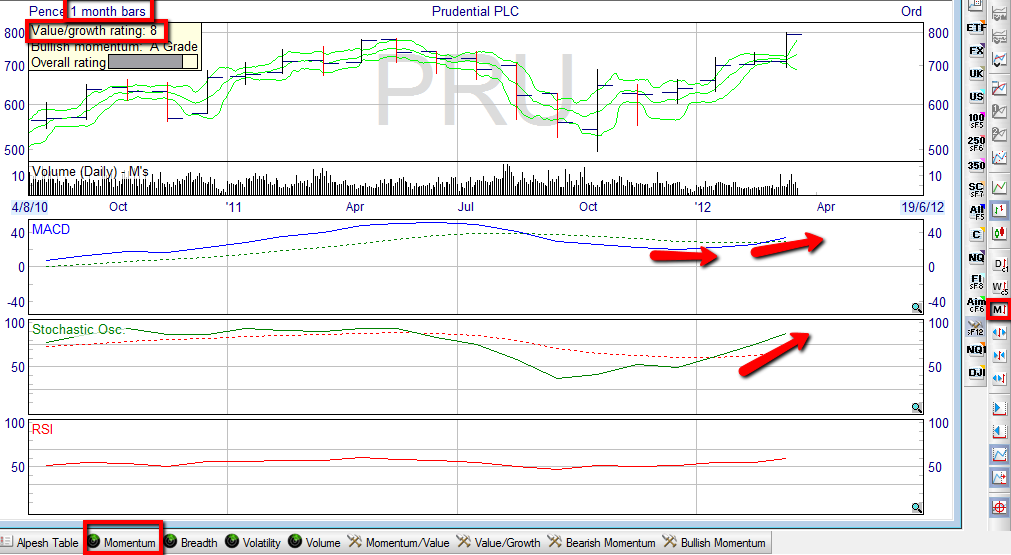Zoom the RSI panel with magnifier
The height and width of the screenshot is (555, 1011).
click(x=916, y=507)
